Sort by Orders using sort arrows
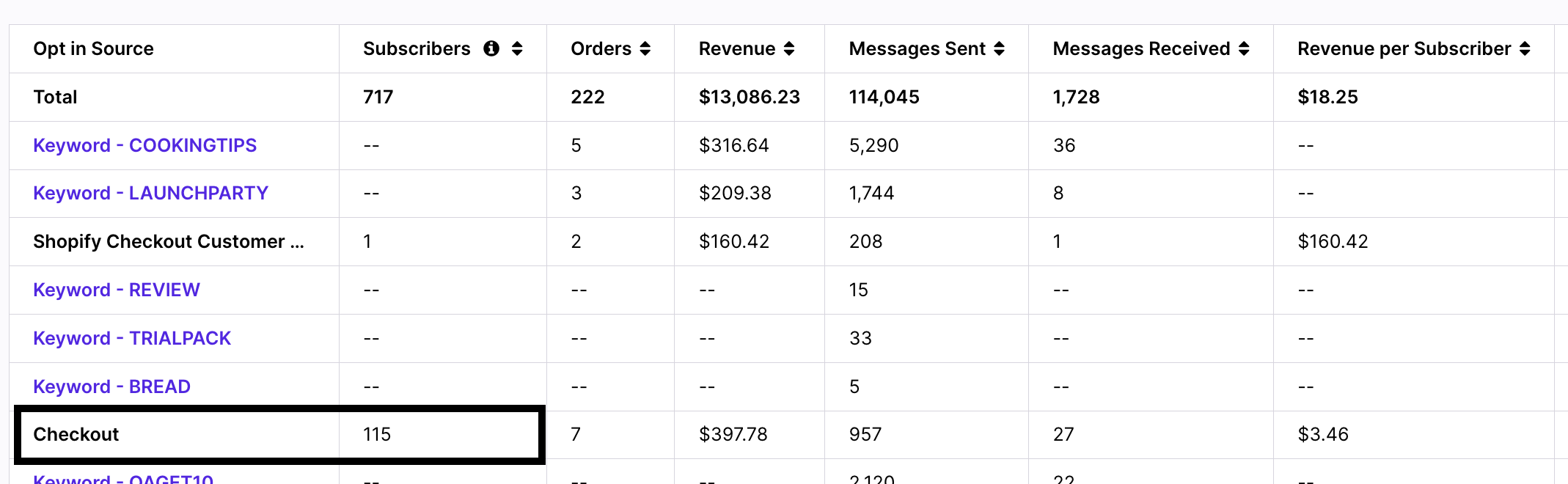The width and height of the screenshot is (1568, 484). [x=645, y=48]
